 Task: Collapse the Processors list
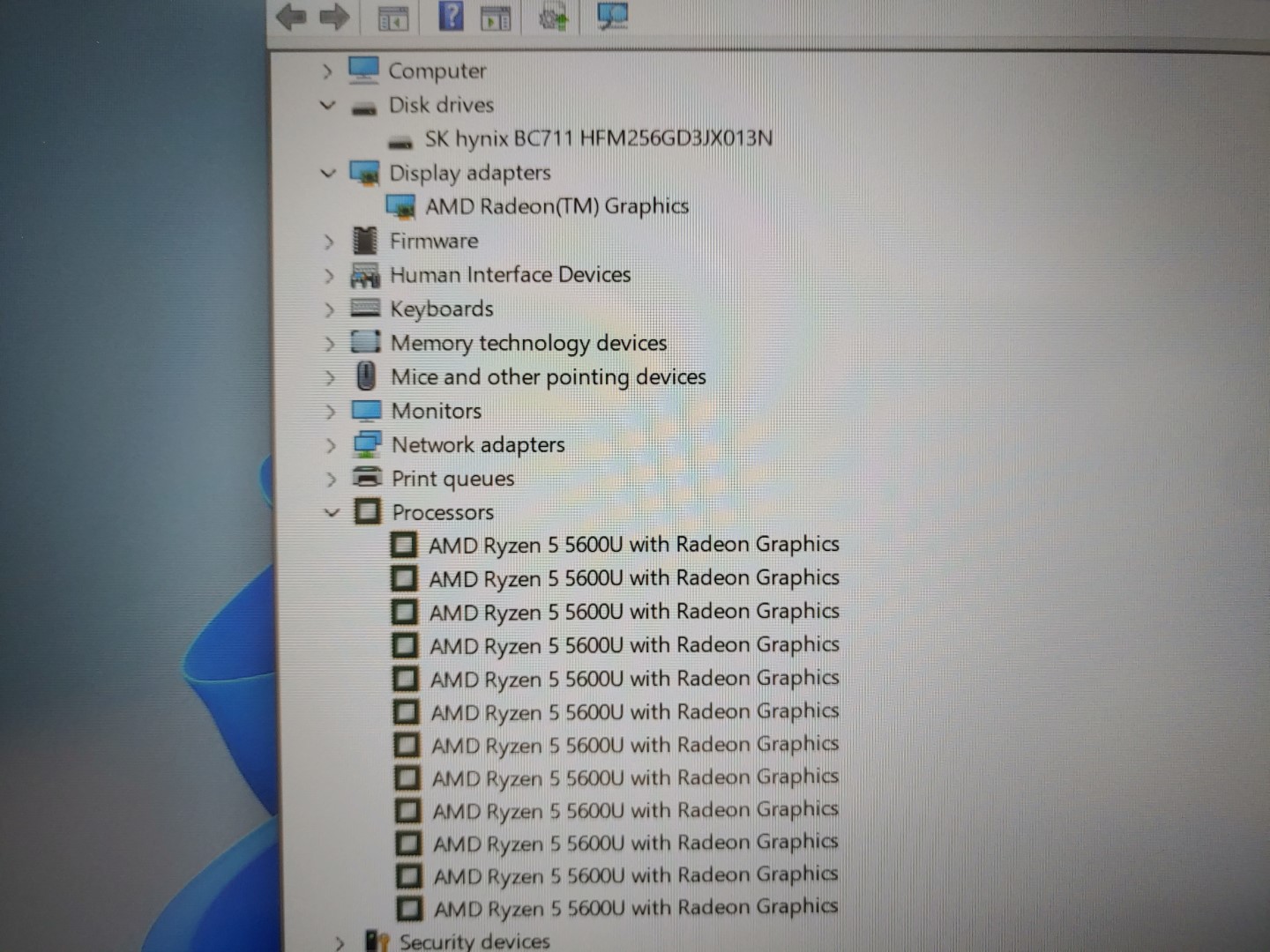coord(332,512)
